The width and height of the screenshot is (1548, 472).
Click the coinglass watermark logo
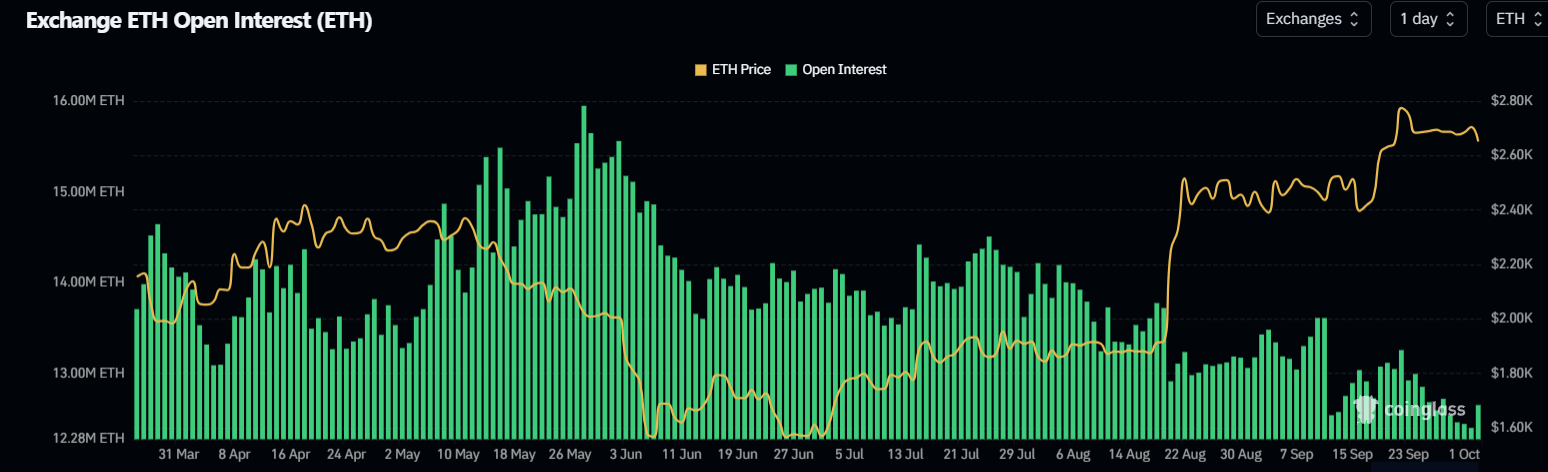(x=1408, y=408)
